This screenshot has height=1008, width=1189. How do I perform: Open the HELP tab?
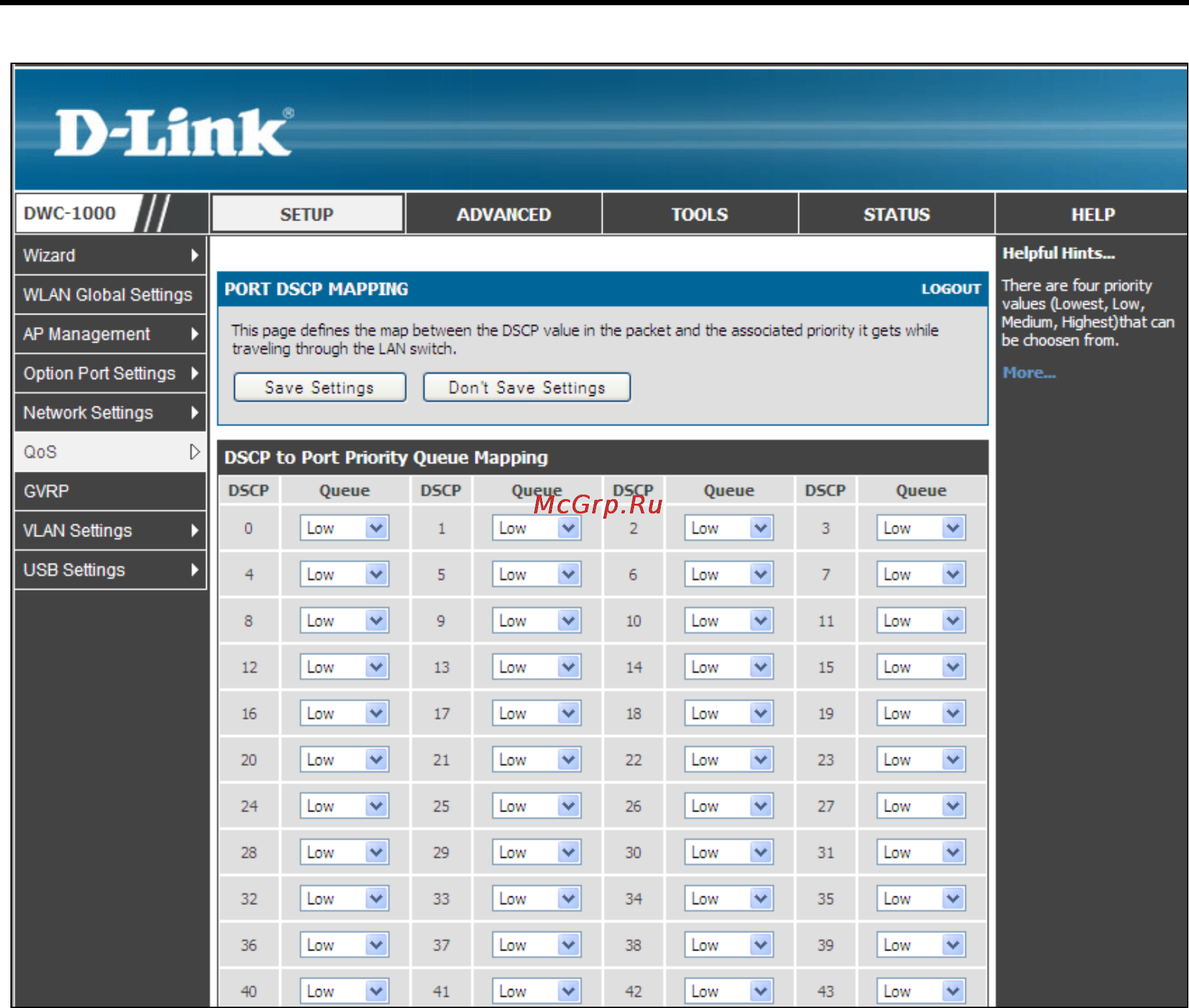point(1093,214)
